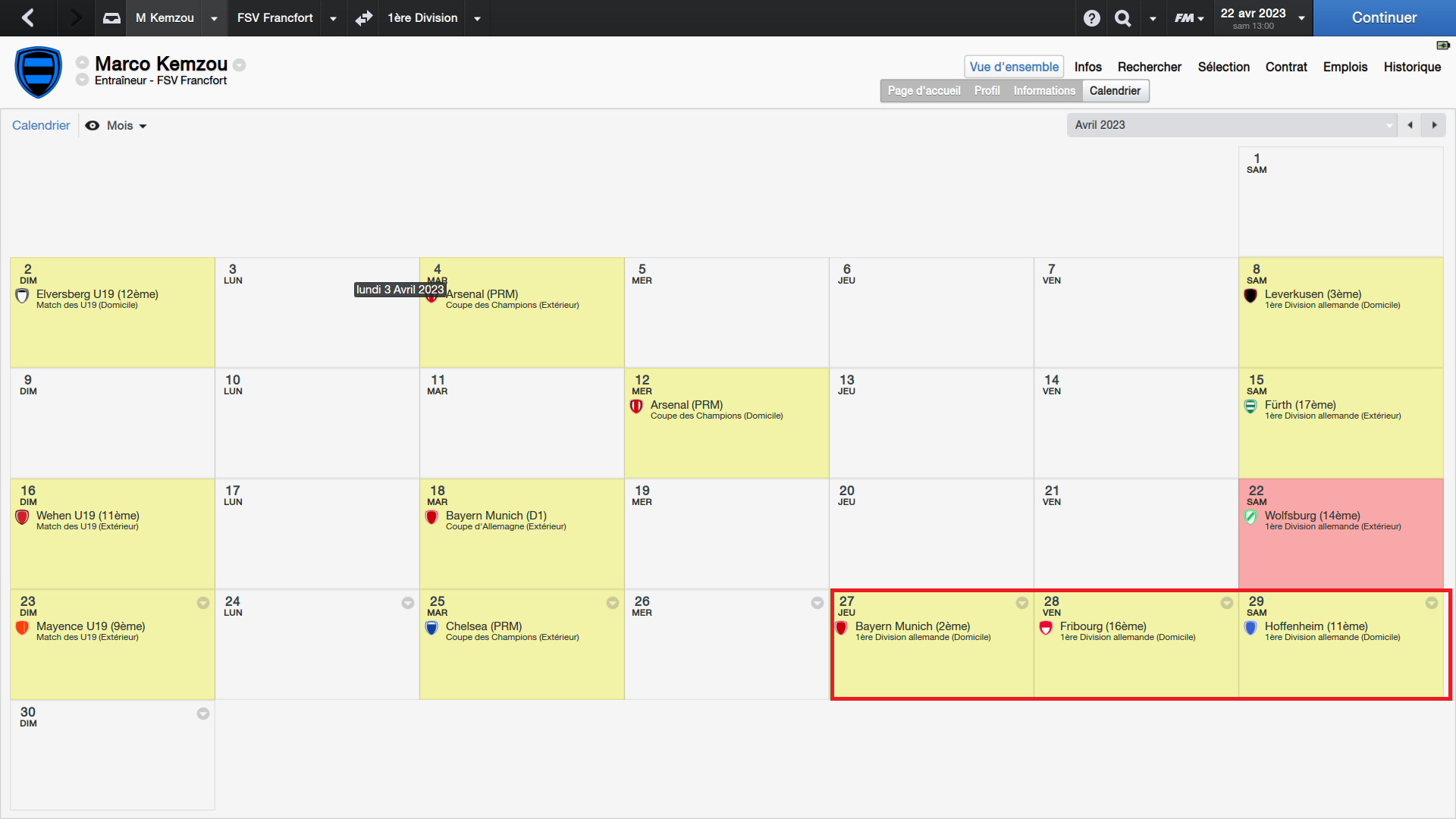This screenshot has width=1456, height=819.
Task: Open the 29 April day options arrow
Action: pos(1432,603)
